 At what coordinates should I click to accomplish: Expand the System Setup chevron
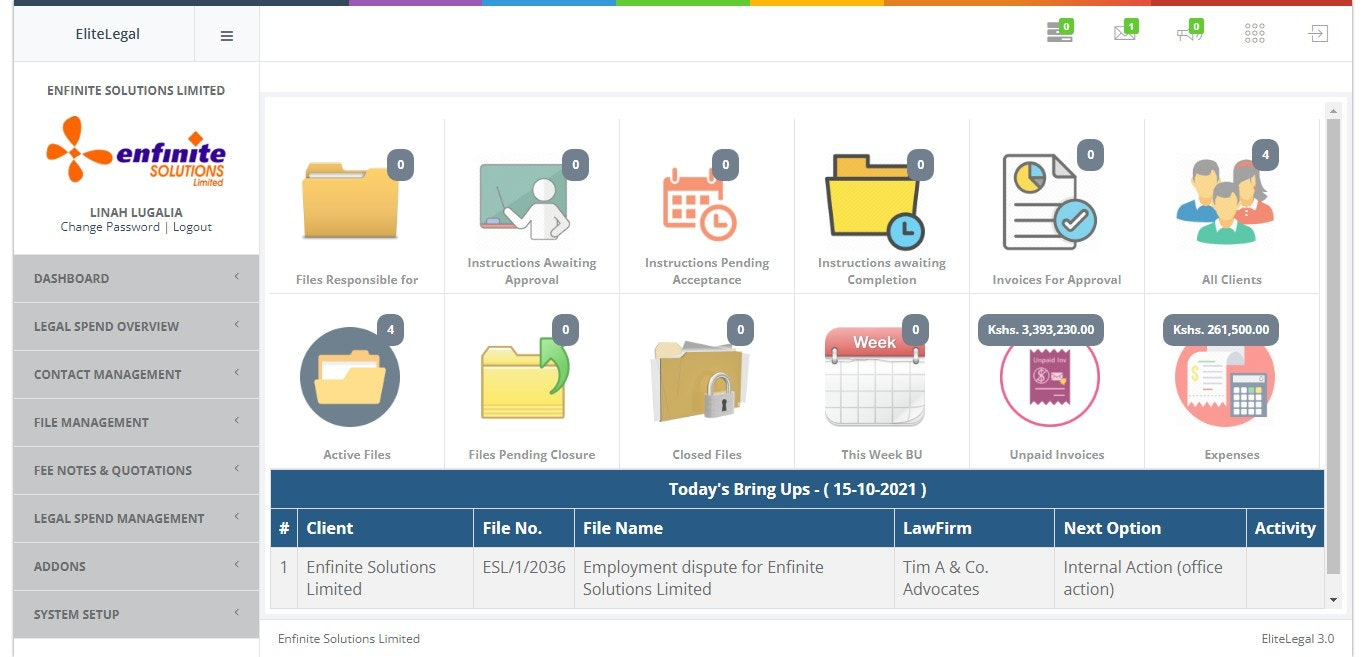click(237, 613)
